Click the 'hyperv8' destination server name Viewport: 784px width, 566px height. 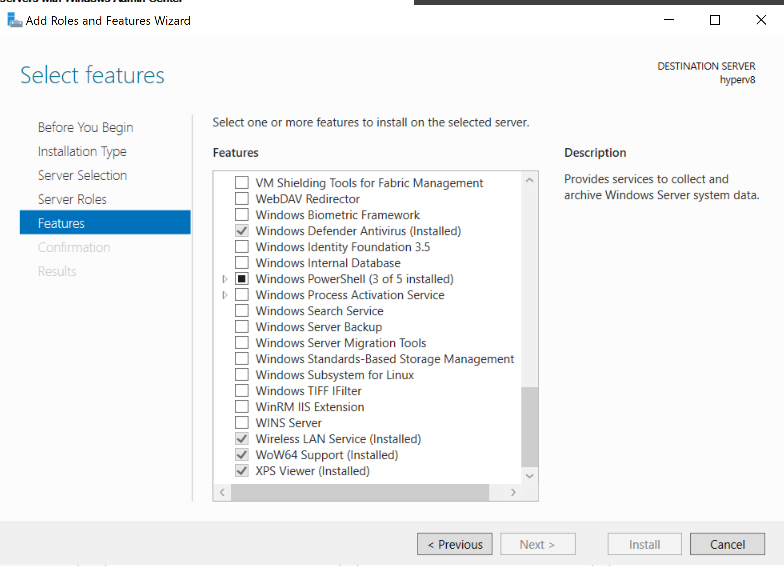[738, 80]
